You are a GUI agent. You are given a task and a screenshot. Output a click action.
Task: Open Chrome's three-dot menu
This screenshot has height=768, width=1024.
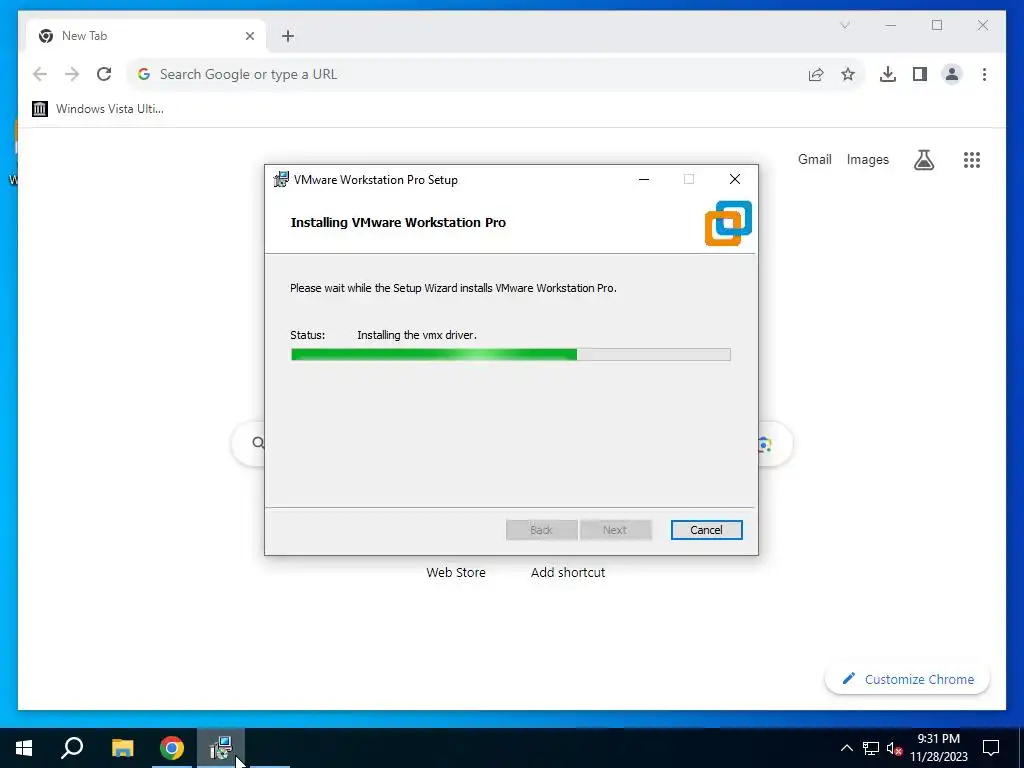pos(984,74)
